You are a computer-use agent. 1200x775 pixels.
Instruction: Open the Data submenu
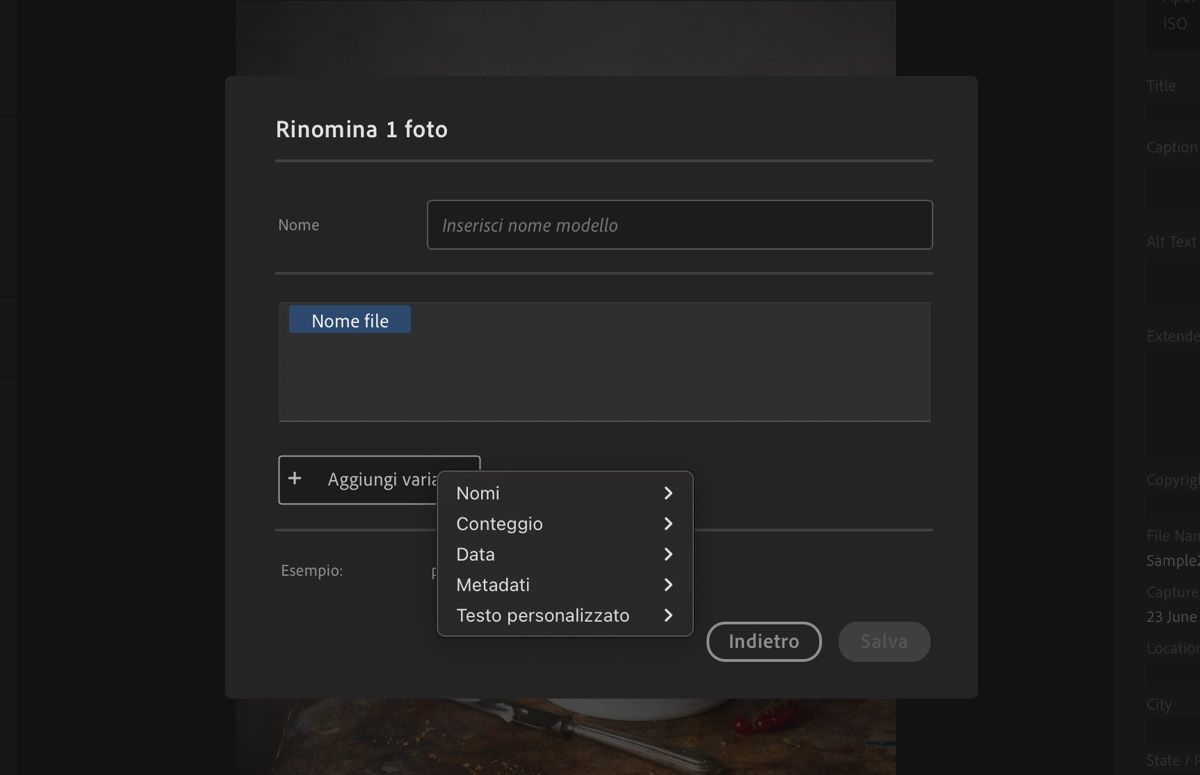coord(565,554)
